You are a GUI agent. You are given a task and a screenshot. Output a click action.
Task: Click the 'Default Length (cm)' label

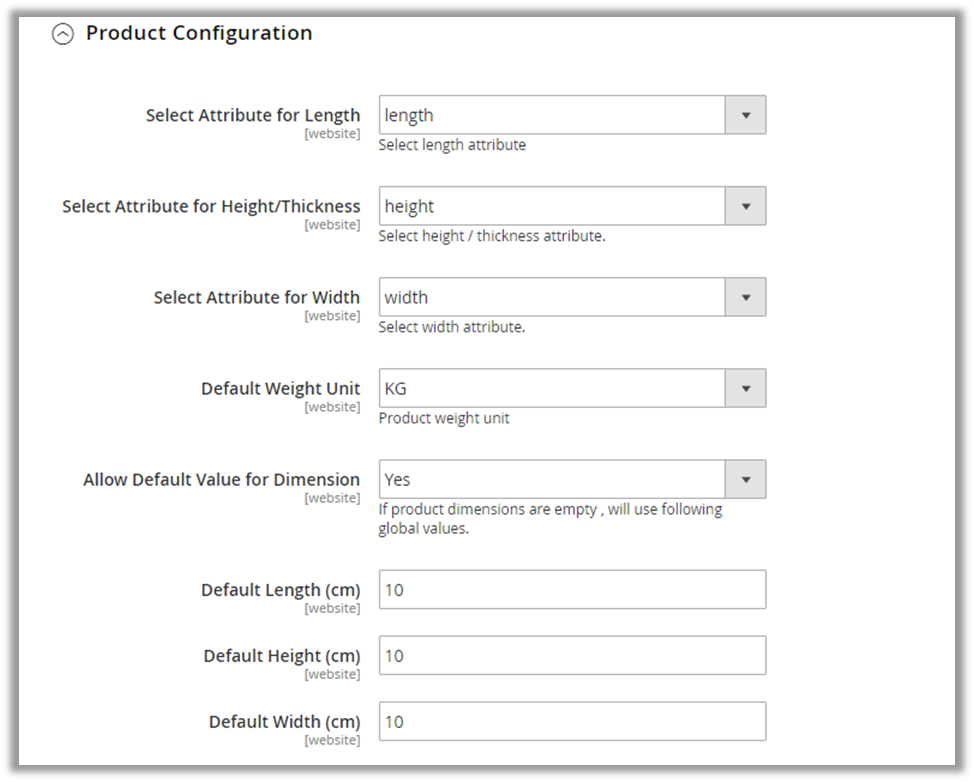280,590
